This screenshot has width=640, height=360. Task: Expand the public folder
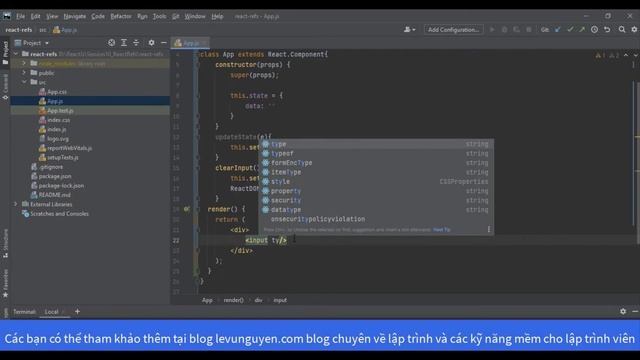[x=24, y=73]
